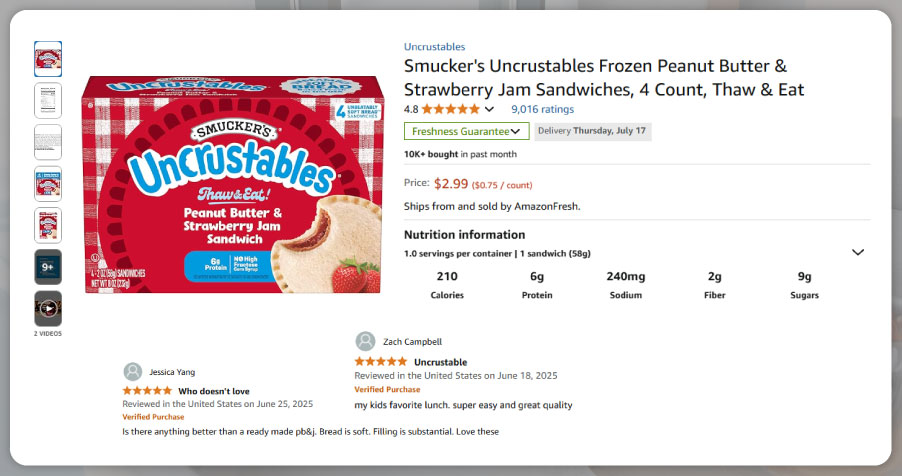
Task: Play the product video thumbnail
Action: pos(48,308)
